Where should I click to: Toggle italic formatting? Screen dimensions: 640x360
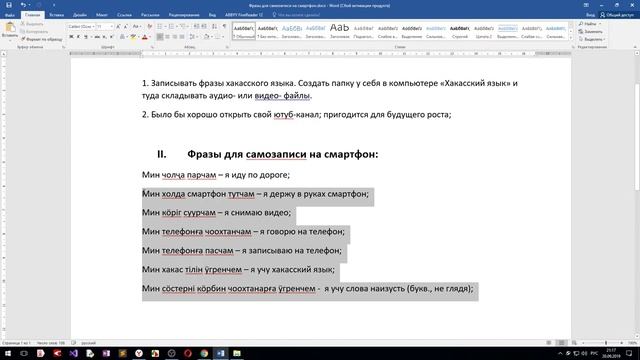[x=78, y=37]
